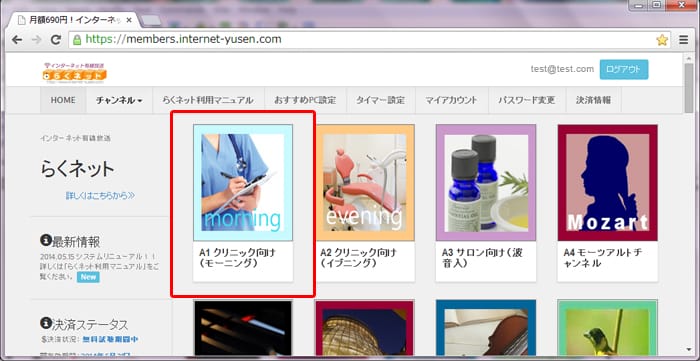Select the 月額690円 browser tab

click(74, 20)
